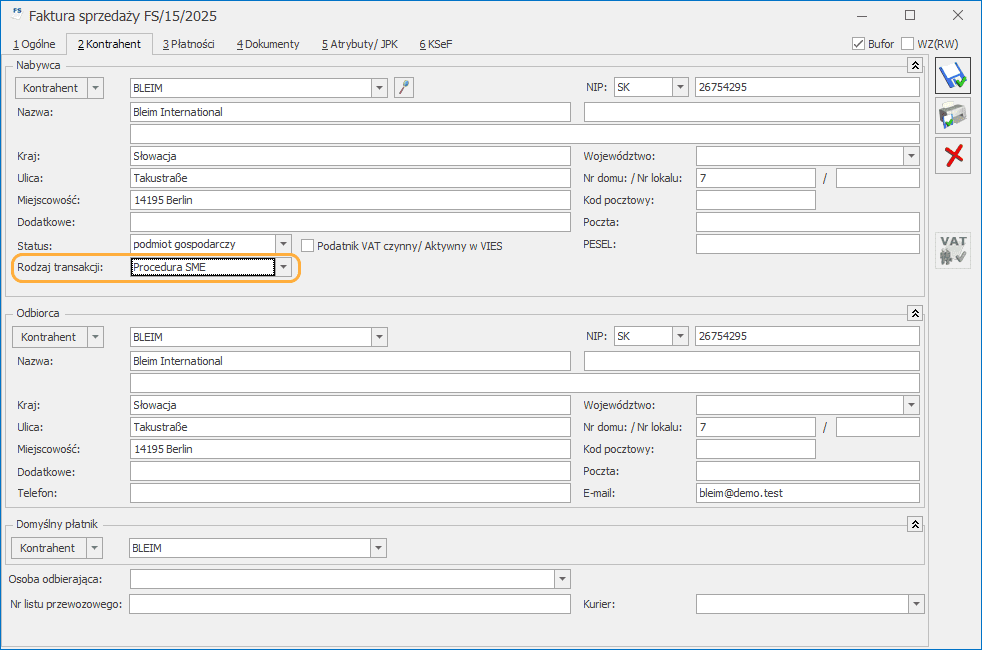The width and height of the screenshot is (982, 650).
Task: Click the pin icon next to BLEIM
Action: point(404,88)
